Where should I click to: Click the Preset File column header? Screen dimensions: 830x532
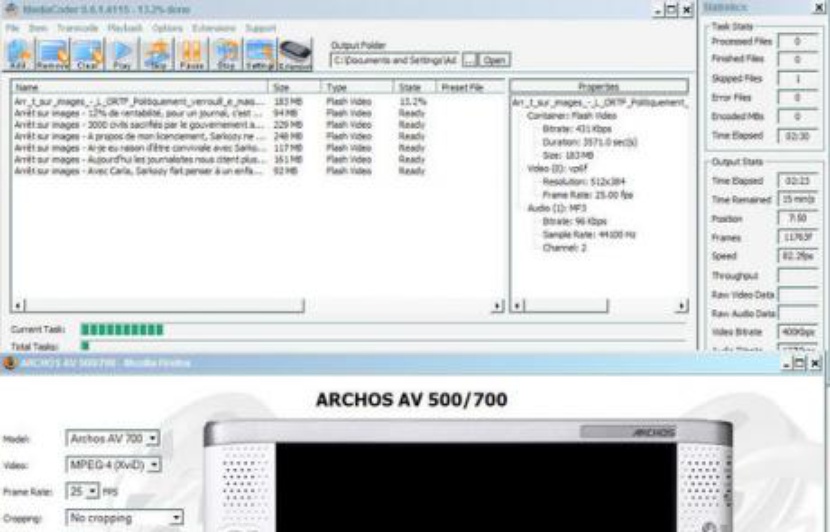[470, 87]
